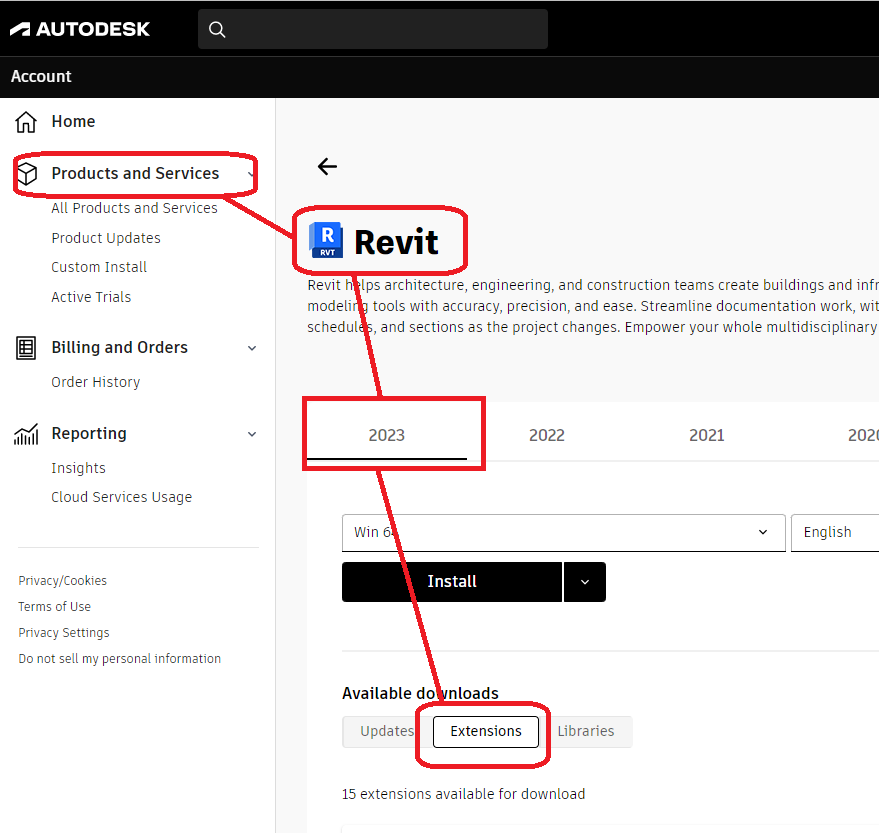
Task: Click the search magnifier icon
Action: 217,29
